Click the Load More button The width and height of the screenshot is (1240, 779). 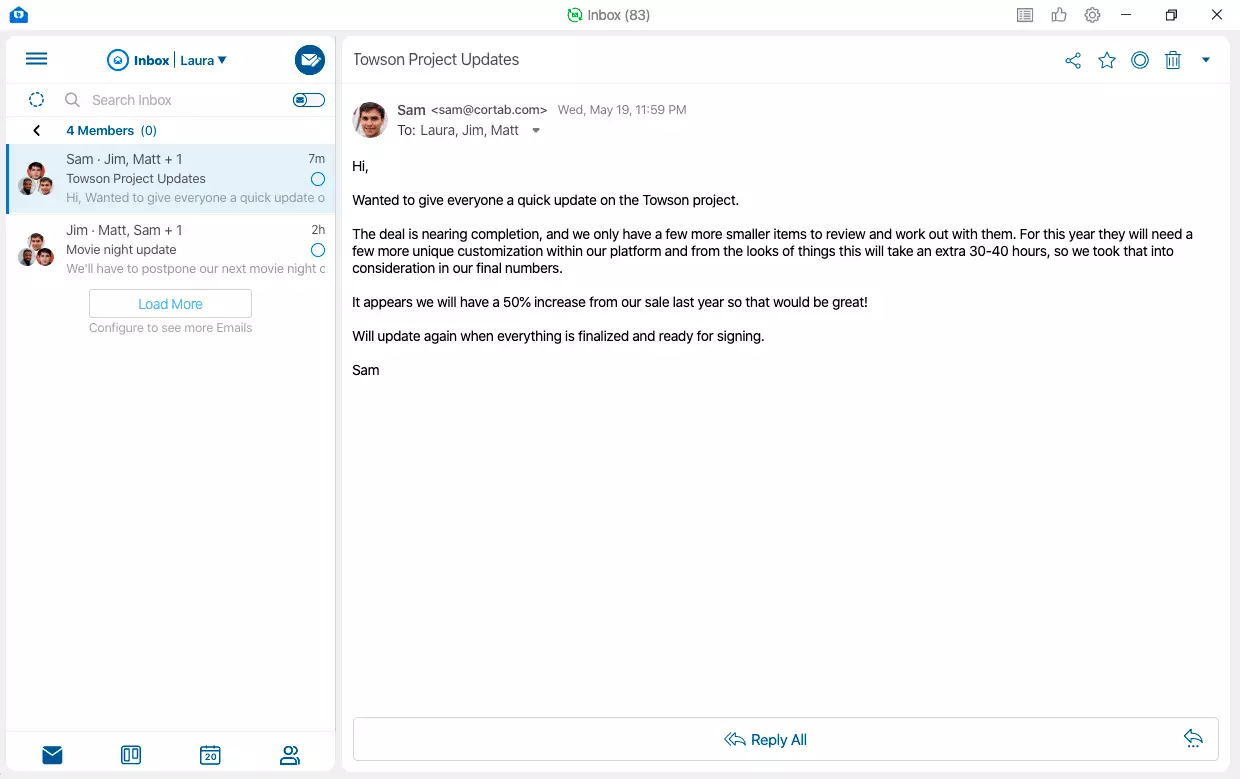[x=170, y=304]
